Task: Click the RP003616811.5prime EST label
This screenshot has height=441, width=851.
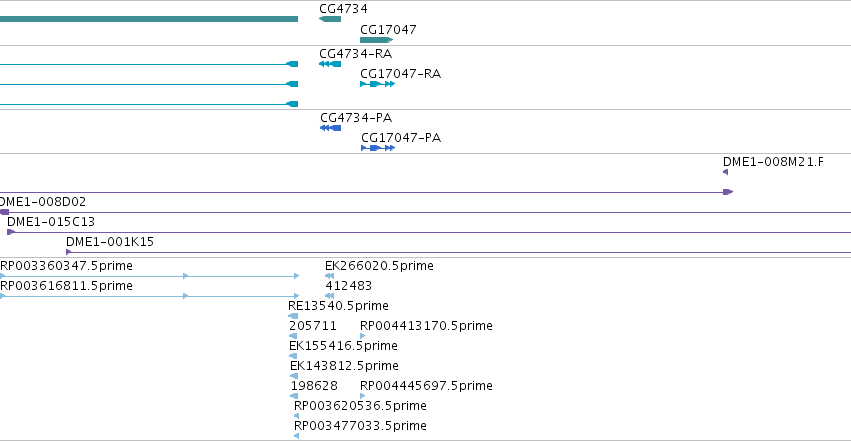Action: pos(66,286)
